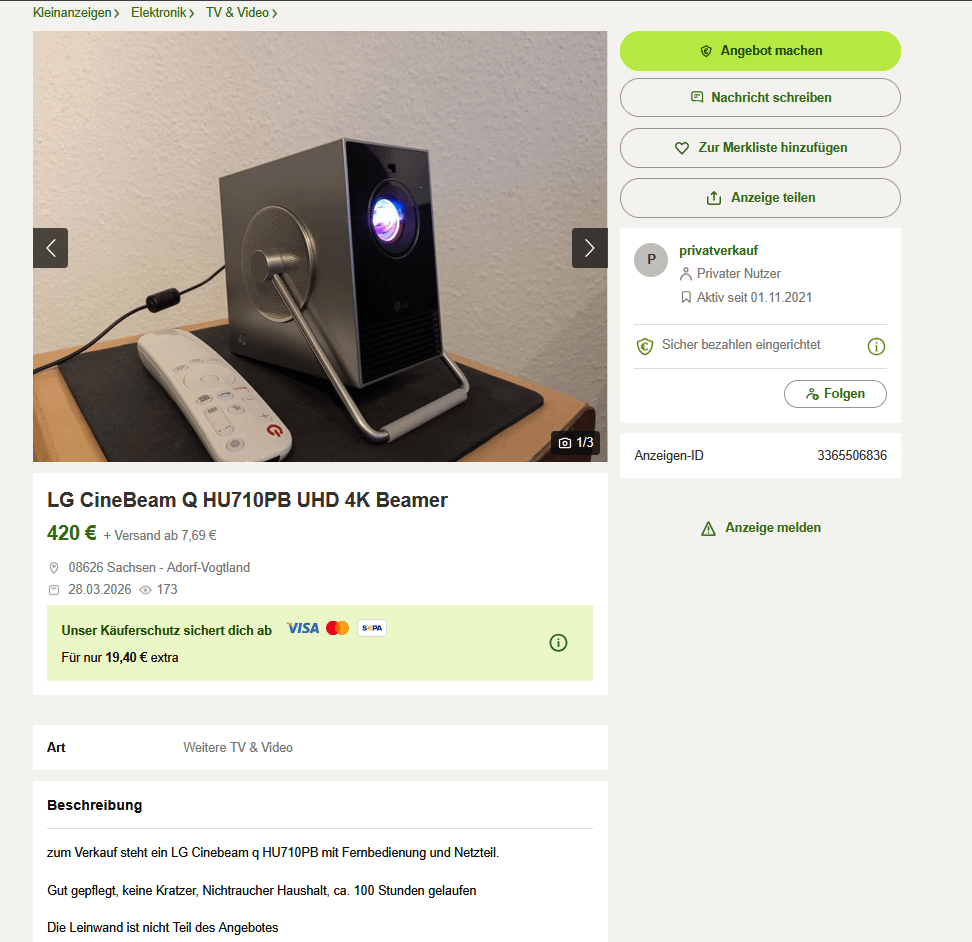Click the Weitere TV & Video category value

click(238, 747)
